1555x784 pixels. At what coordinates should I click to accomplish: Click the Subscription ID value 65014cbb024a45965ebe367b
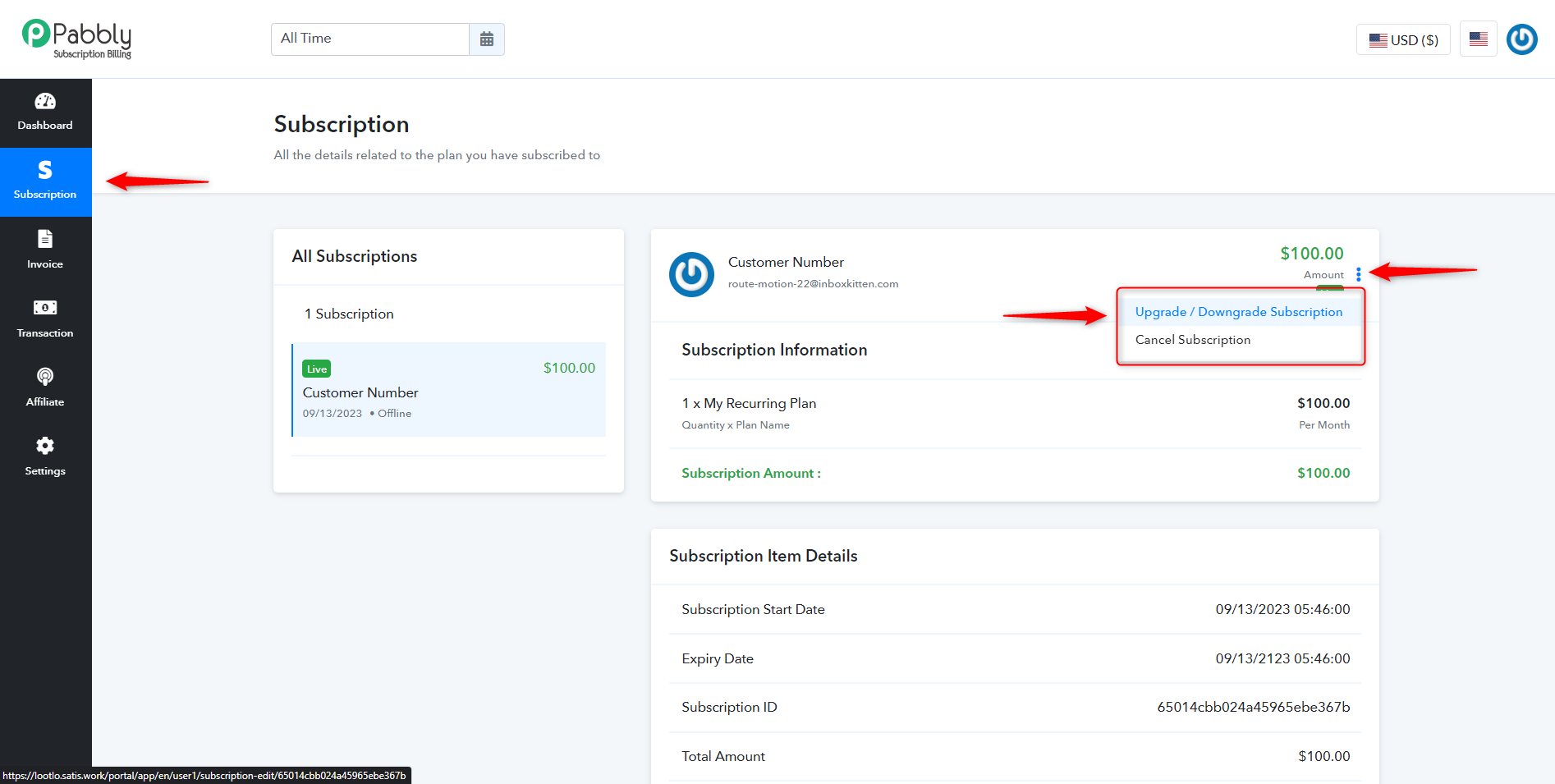(x=1254, y=707)
